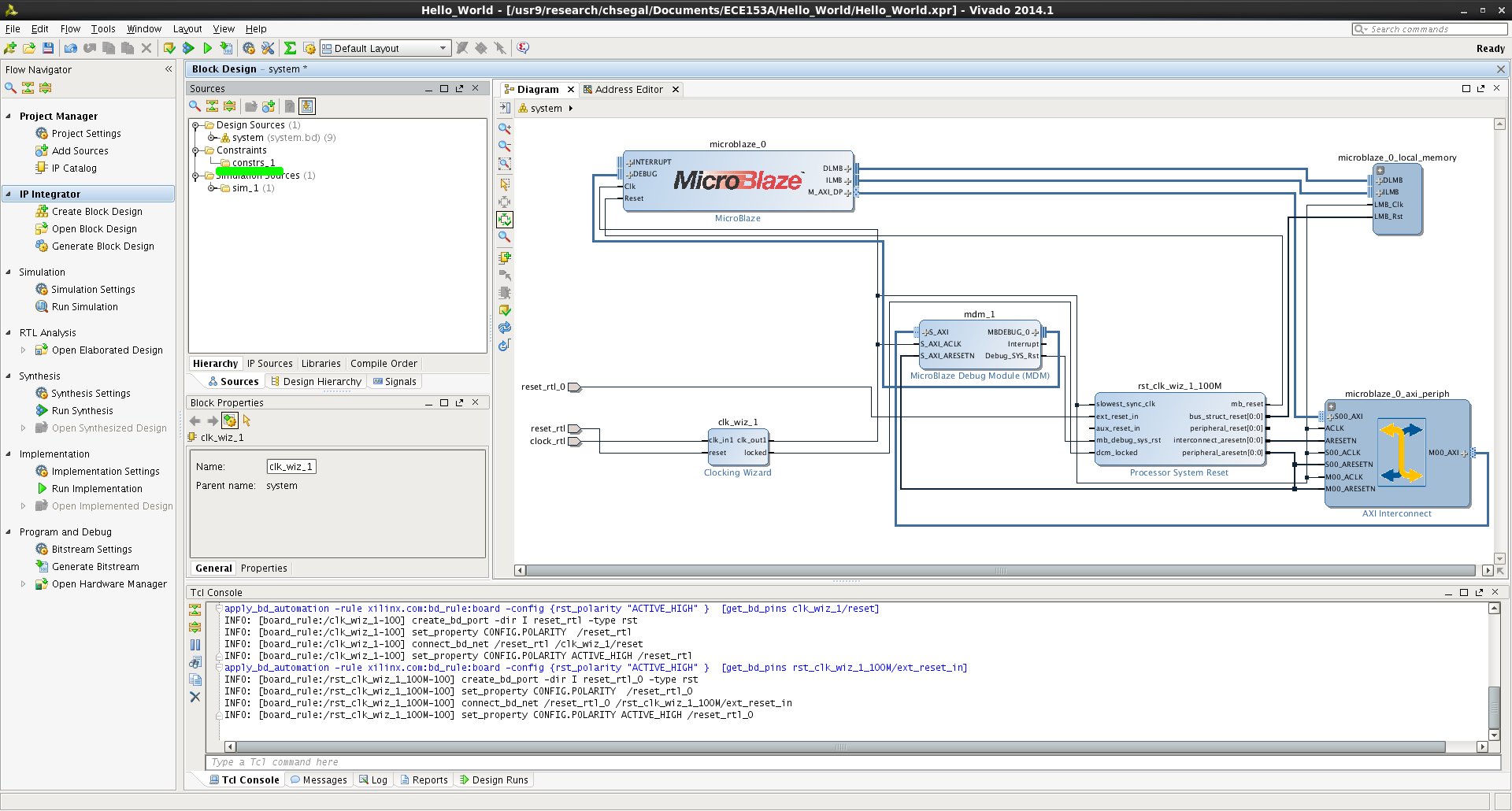The width and height of the screenshot is (1512, 811).
Task: Toggle the optimize routing button in diagram toolbar
Action: point(505,220)
